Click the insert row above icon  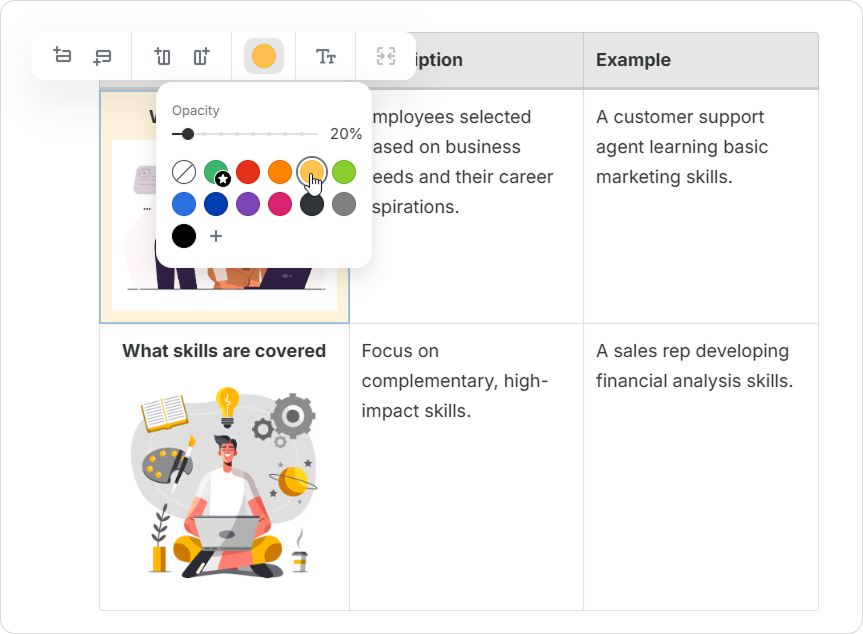(62, 56)
